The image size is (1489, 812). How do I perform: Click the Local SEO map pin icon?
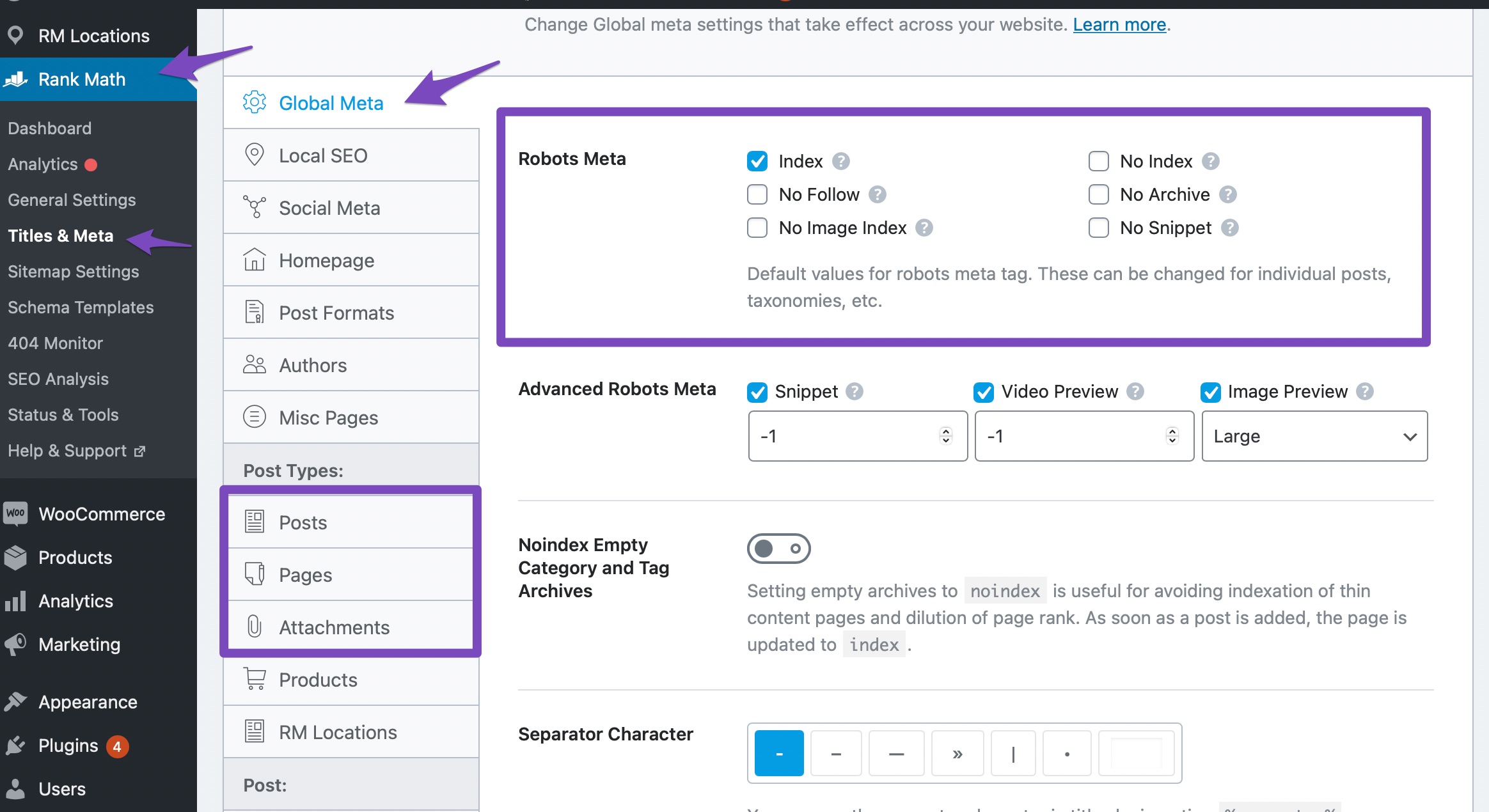[255, 155]
